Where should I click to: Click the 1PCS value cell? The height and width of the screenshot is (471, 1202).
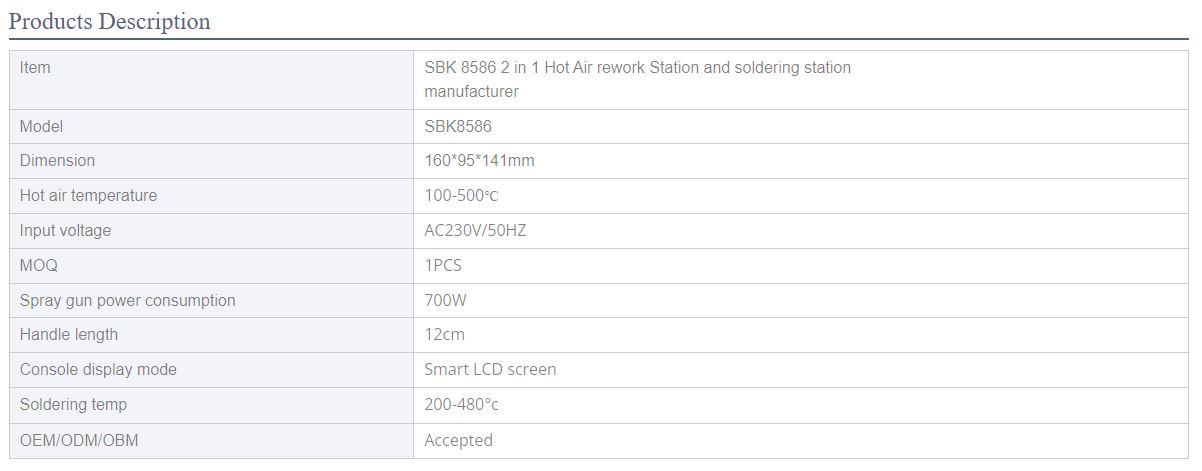tap(801, 266)
